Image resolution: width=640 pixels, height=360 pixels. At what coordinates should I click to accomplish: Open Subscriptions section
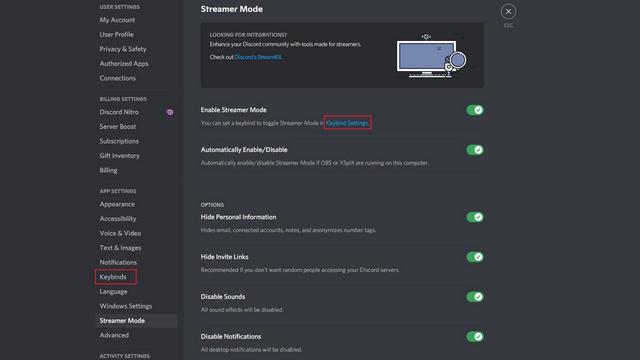[119, 141]
